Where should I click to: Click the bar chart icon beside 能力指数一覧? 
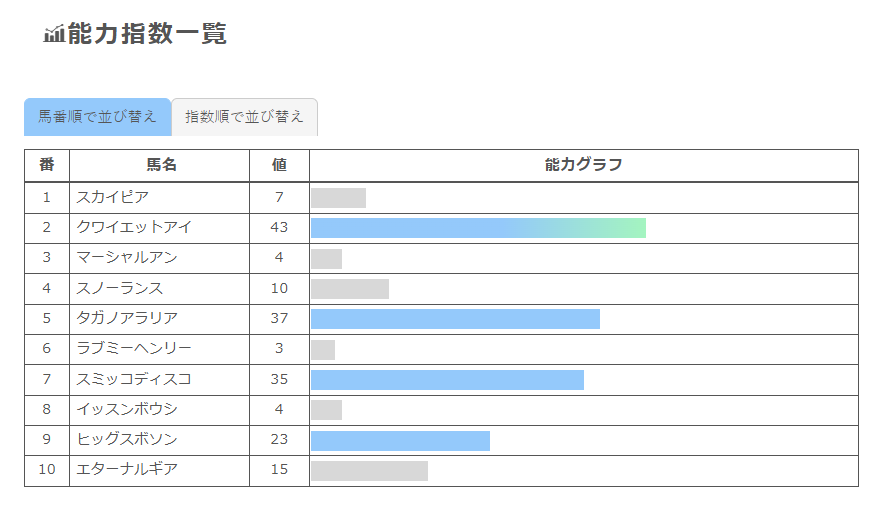click(54, 34)
